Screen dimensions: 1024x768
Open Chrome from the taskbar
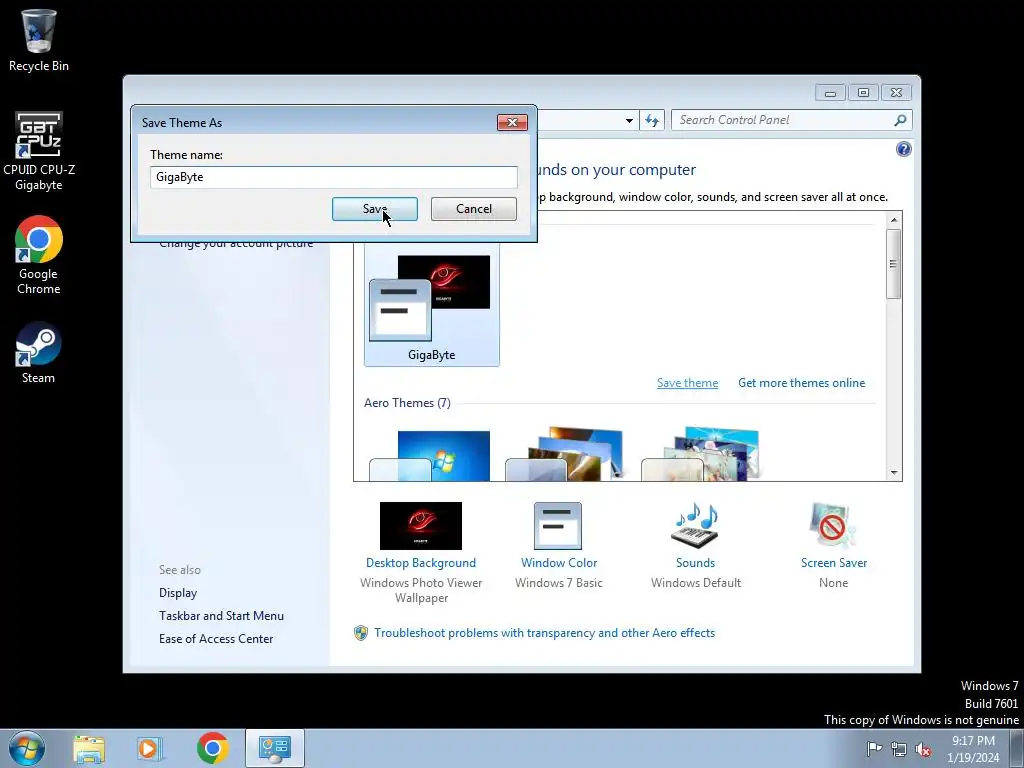212,748
